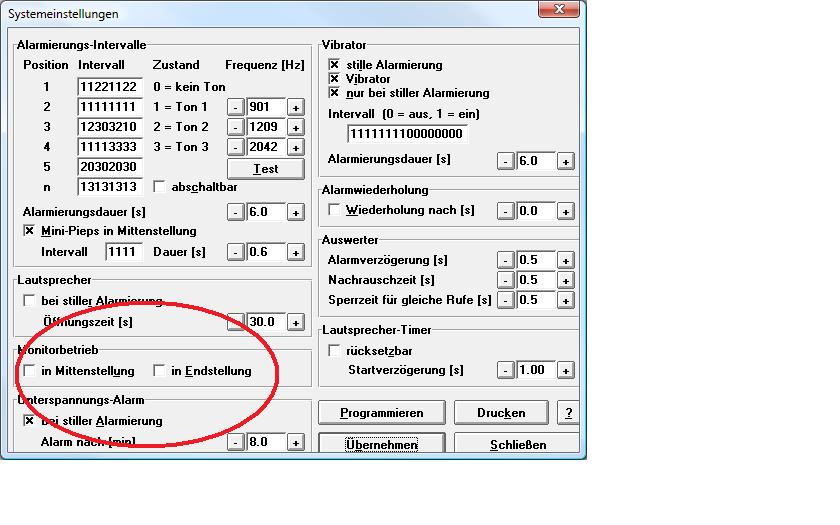
Task: Check the in Endstellung option
Action: 159,371
